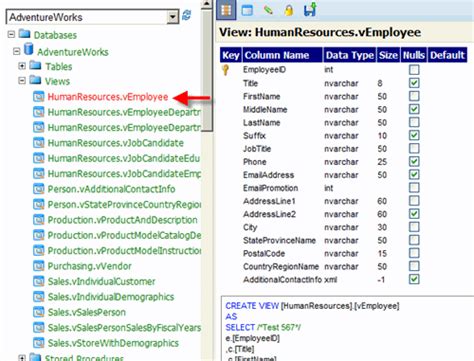Click the Views folder icon
The image size is (474, 361).
pos(35,80)
